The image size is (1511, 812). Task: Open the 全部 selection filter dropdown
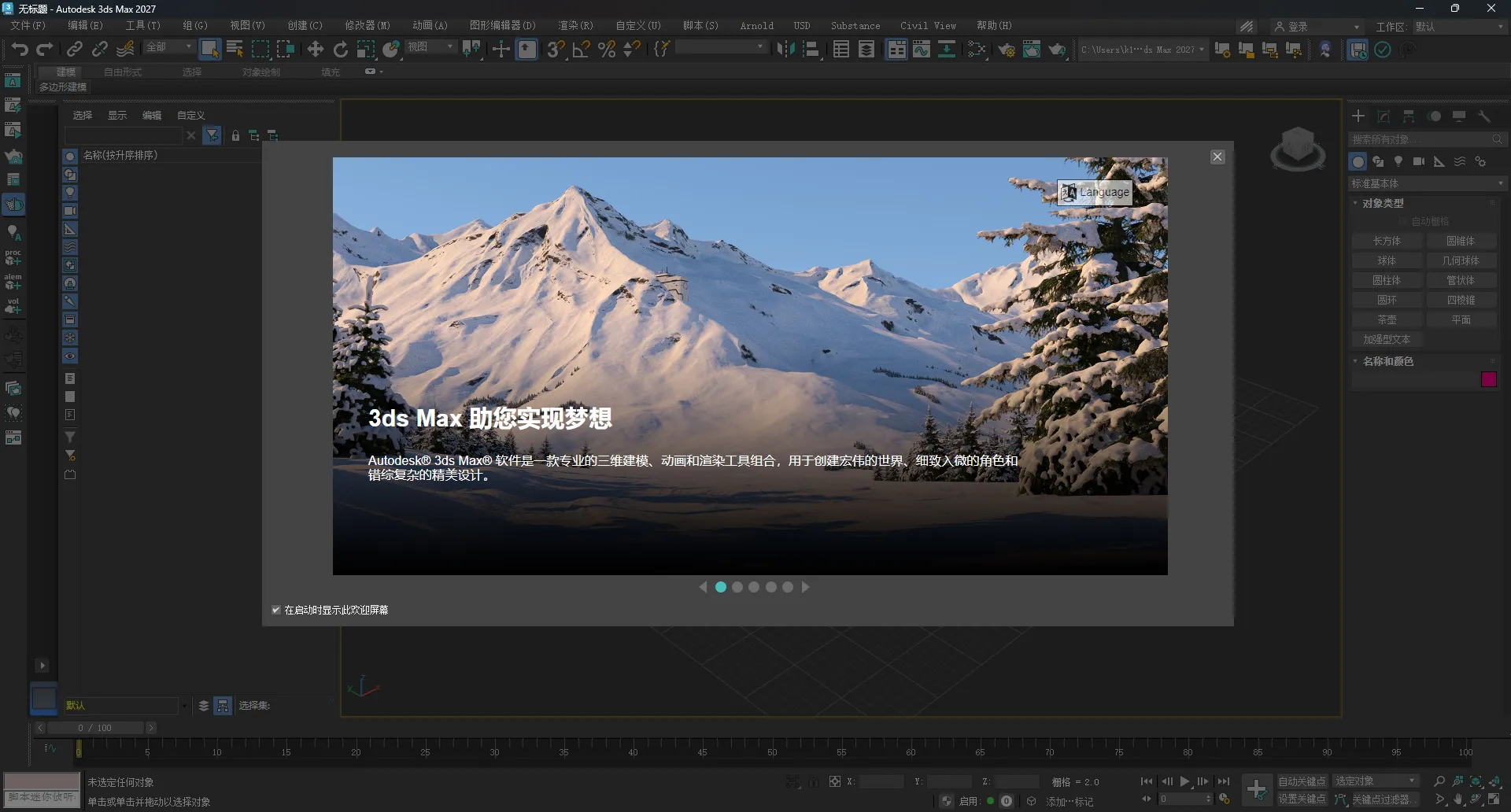coord(168,47)
